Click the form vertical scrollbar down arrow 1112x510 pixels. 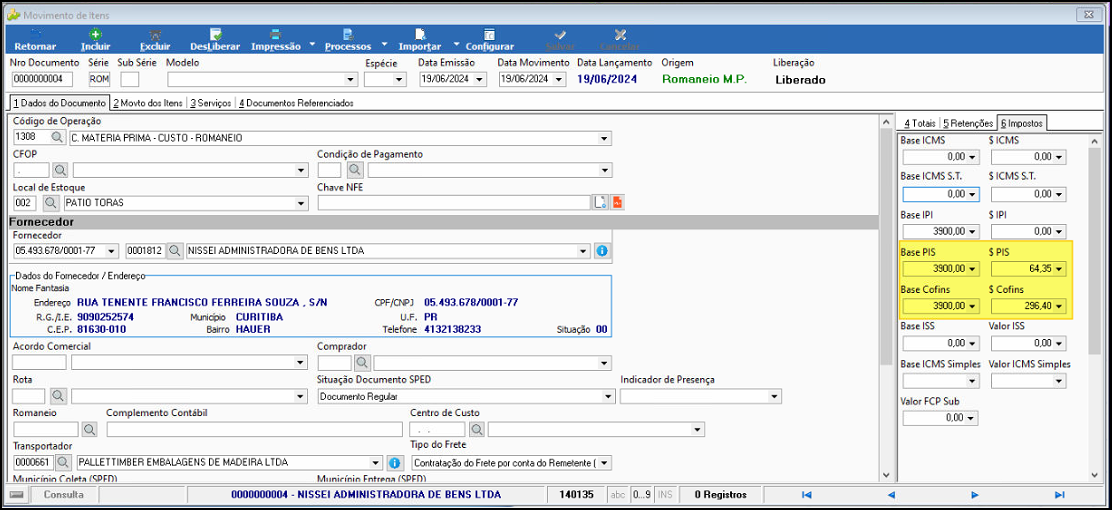coord(884,475)
